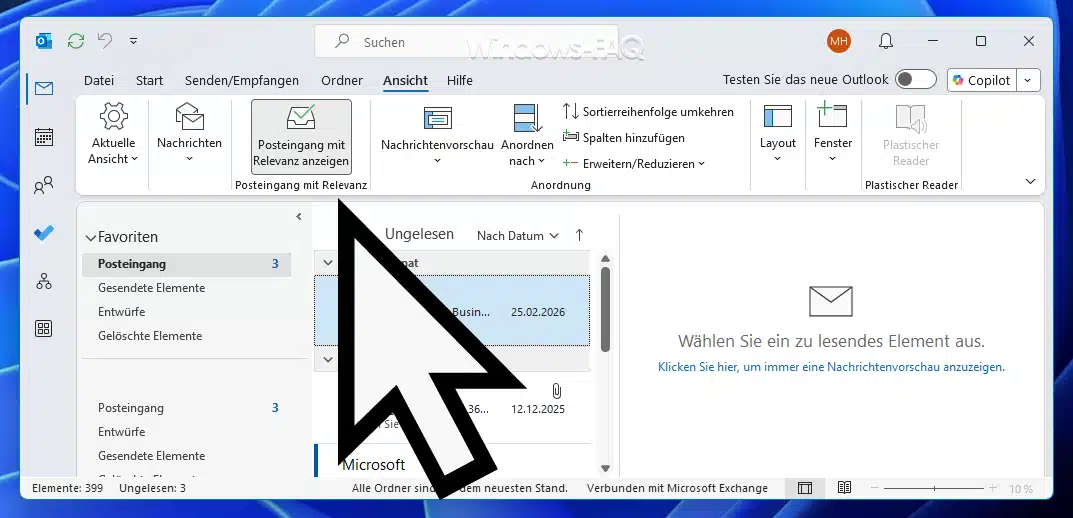Open the To Do checkmark icon

[43, 233]
